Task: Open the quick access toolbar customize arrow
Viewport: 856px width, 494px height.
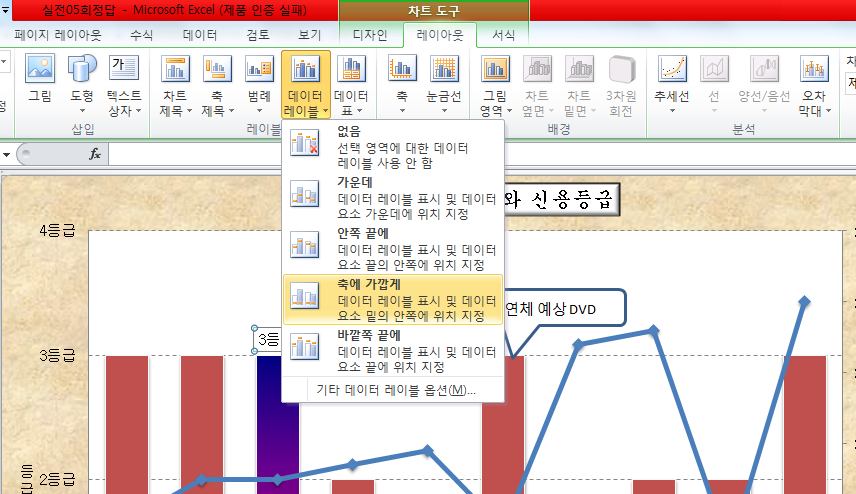Action: point(5,9)
